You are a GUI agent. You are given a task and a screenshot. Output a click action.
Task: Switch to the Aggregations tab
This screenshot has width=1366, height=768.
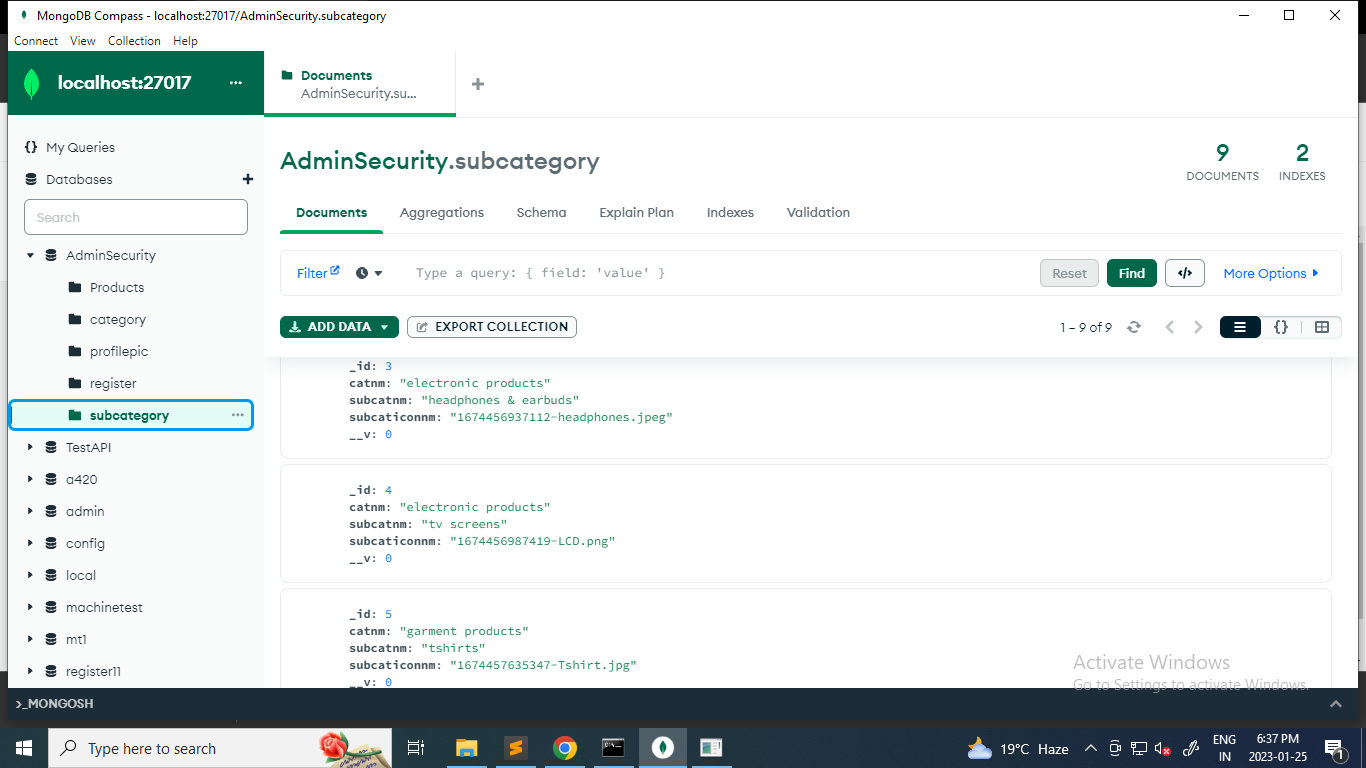point(442,212)
